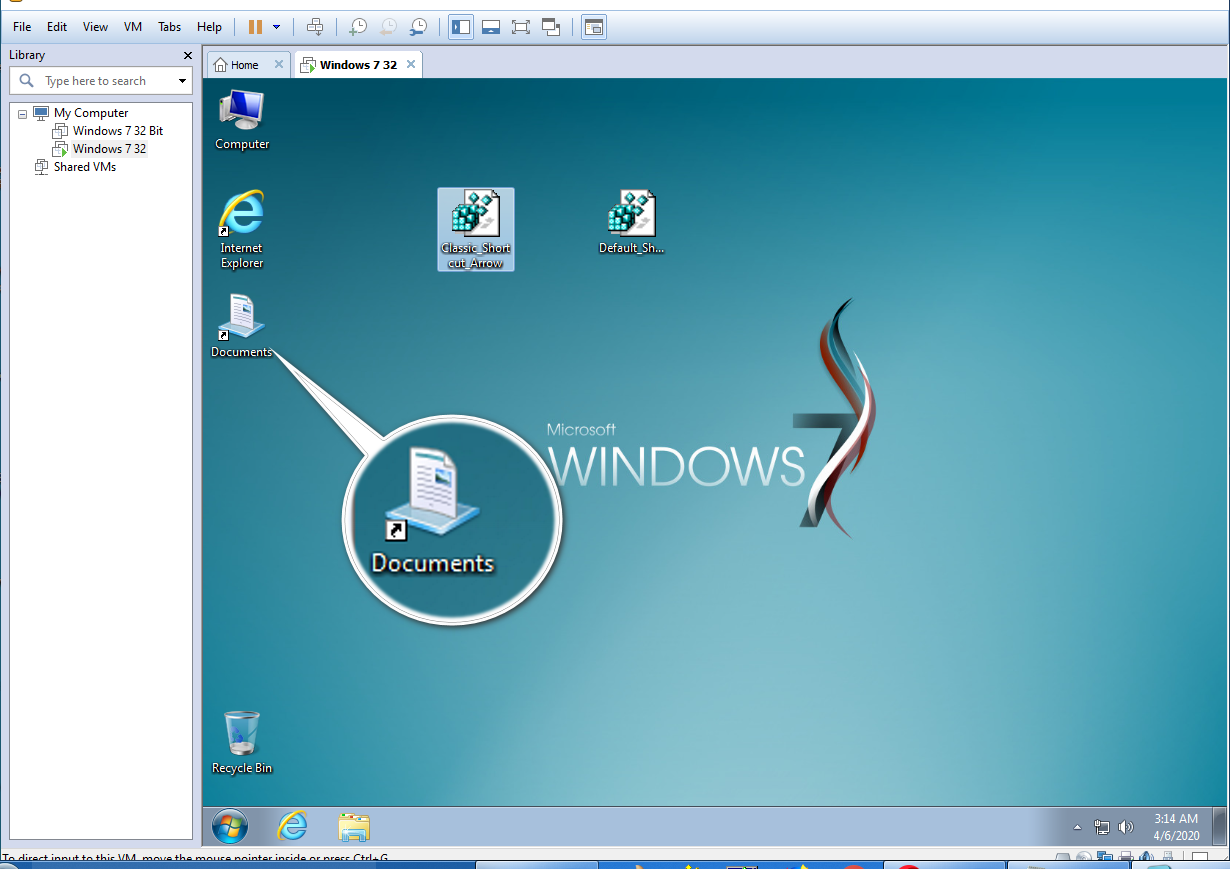Open the VM menu
1230x869 pixels.
[x=133, y=27]
